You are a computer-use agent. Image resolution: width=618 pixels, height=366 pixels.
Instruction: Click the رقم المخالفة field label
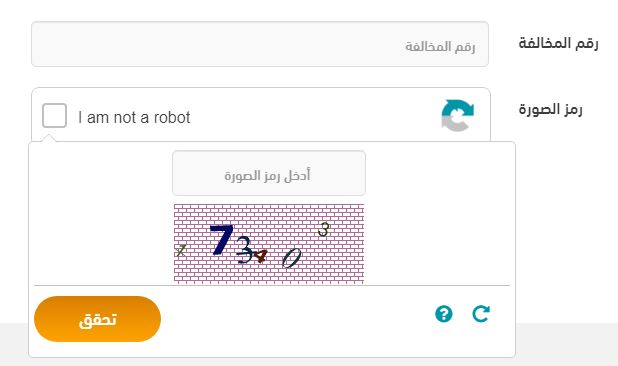click(x=558, y=43)
